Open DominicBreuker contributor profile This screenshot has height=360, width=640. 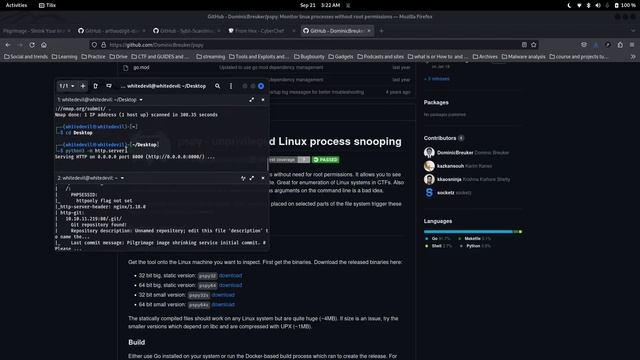click(x=455, y=153)
